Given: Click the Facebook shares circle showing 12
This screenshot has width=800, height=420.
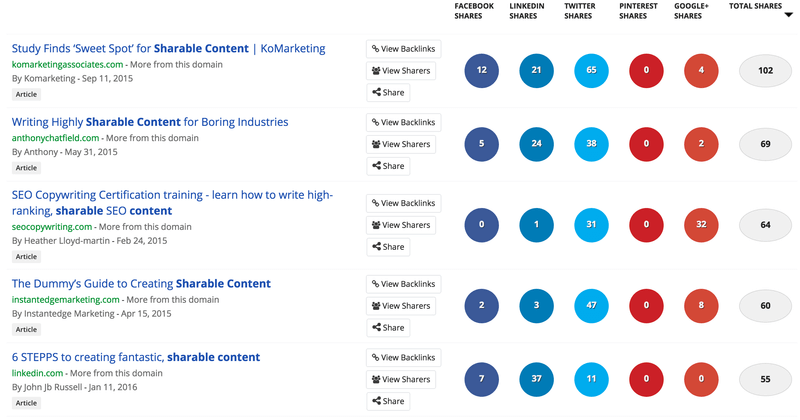Looking at the screenshot, I should (x=481, y=70).
